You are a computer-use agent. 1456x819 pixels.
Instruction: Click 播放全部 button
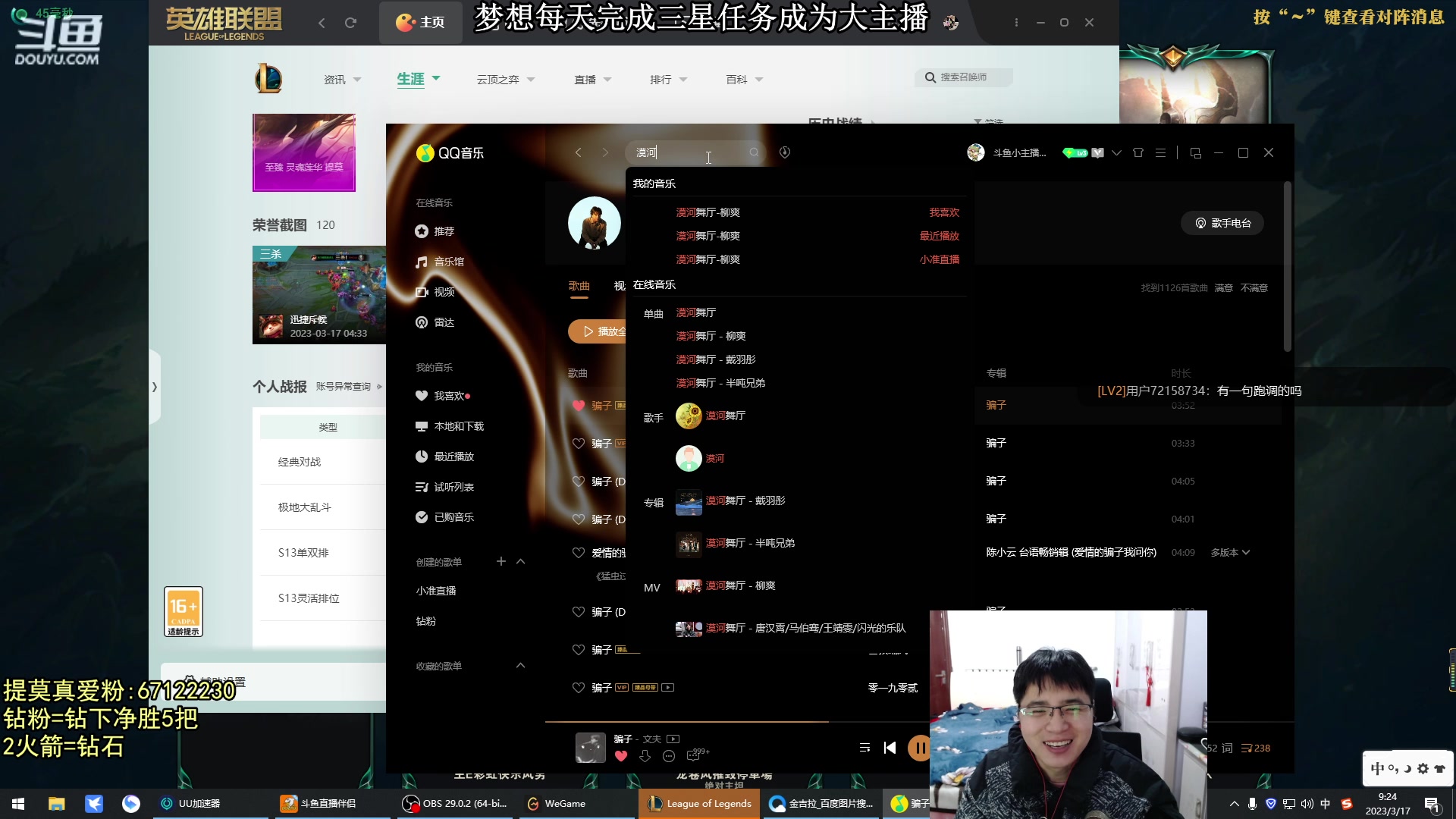pos(598,331)
